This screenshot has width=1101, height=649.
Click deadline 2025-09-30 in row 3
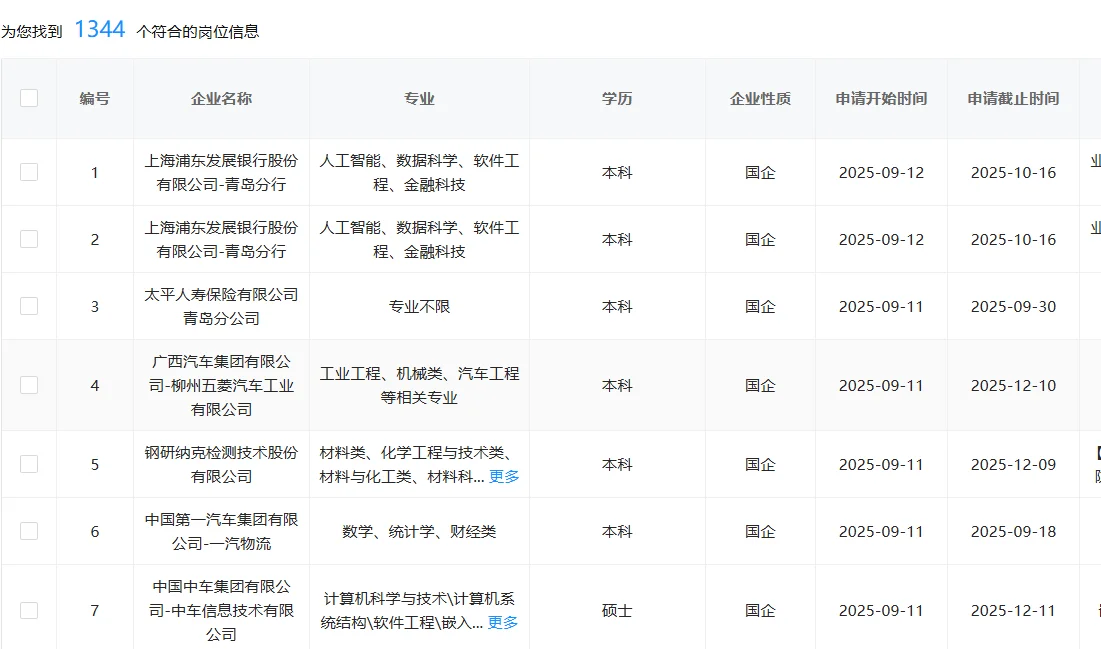point(1013,307)
